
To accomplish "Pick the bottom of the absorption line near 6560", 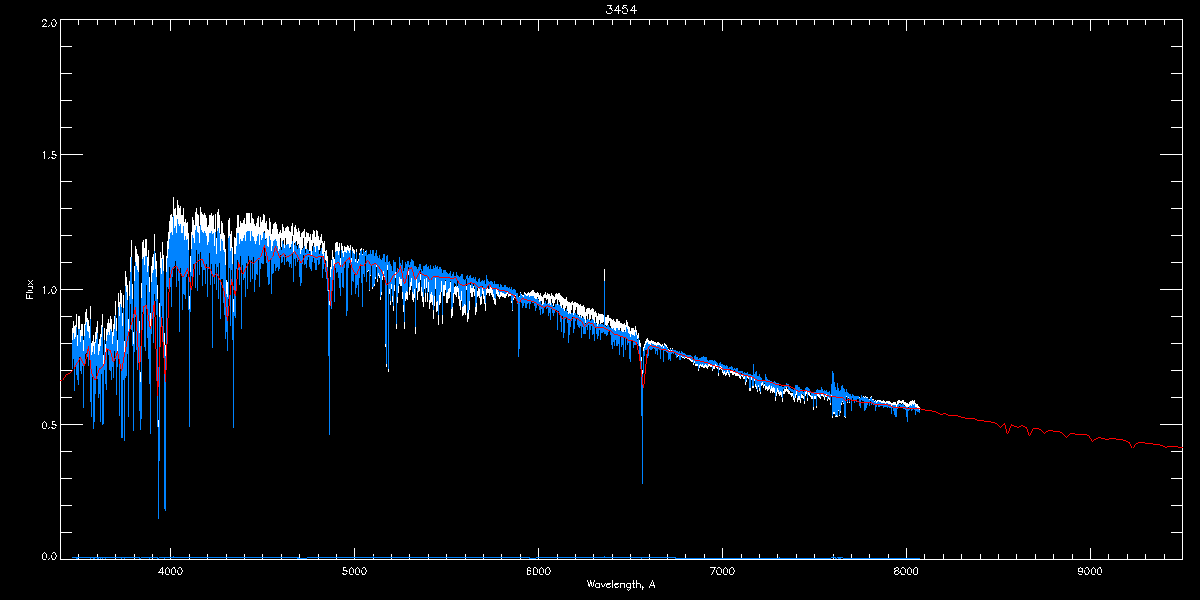I will [642, 480].
